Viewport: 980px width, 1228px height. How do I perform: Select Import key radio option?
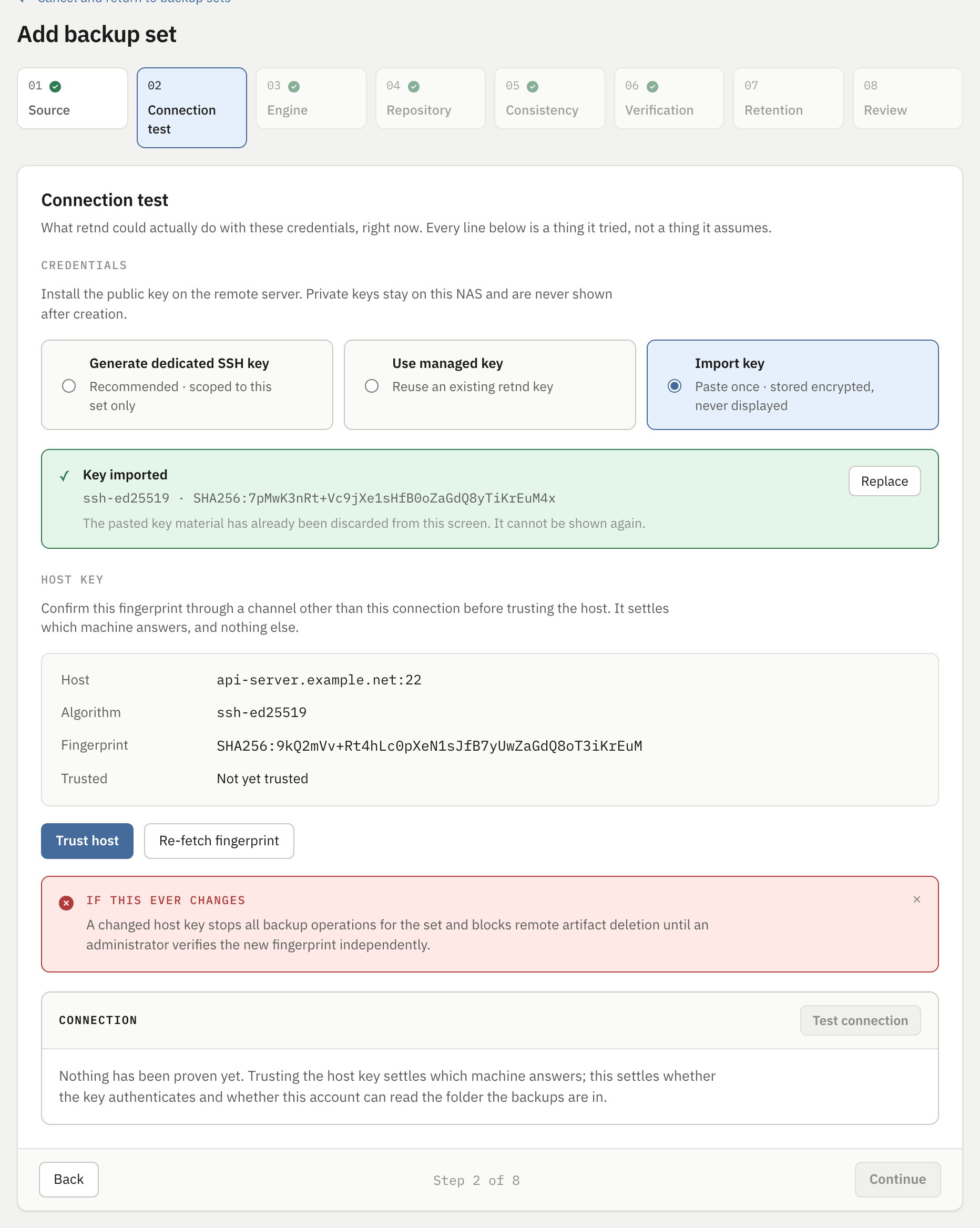tap(674, 386)
